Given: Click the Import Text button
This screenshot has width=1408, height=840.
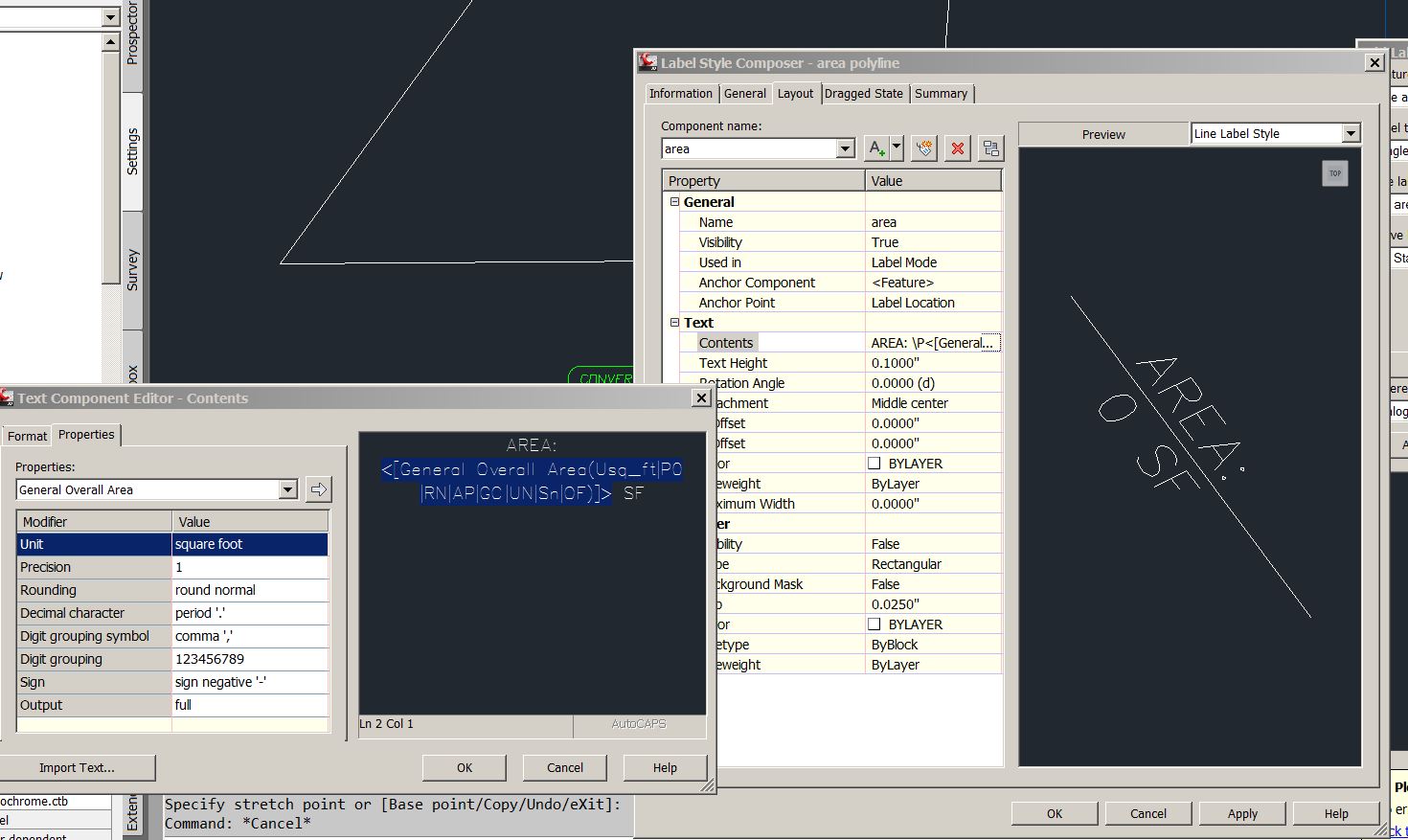Looking at the screenshot, I should [79, 767].
